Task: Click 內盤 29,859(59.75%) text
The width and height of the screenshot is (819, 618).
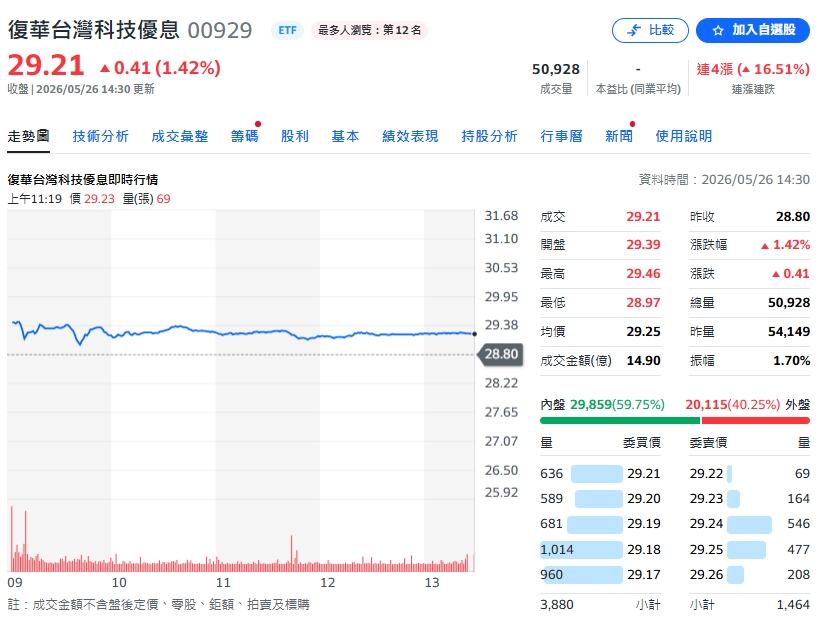Action: (602, 405)
